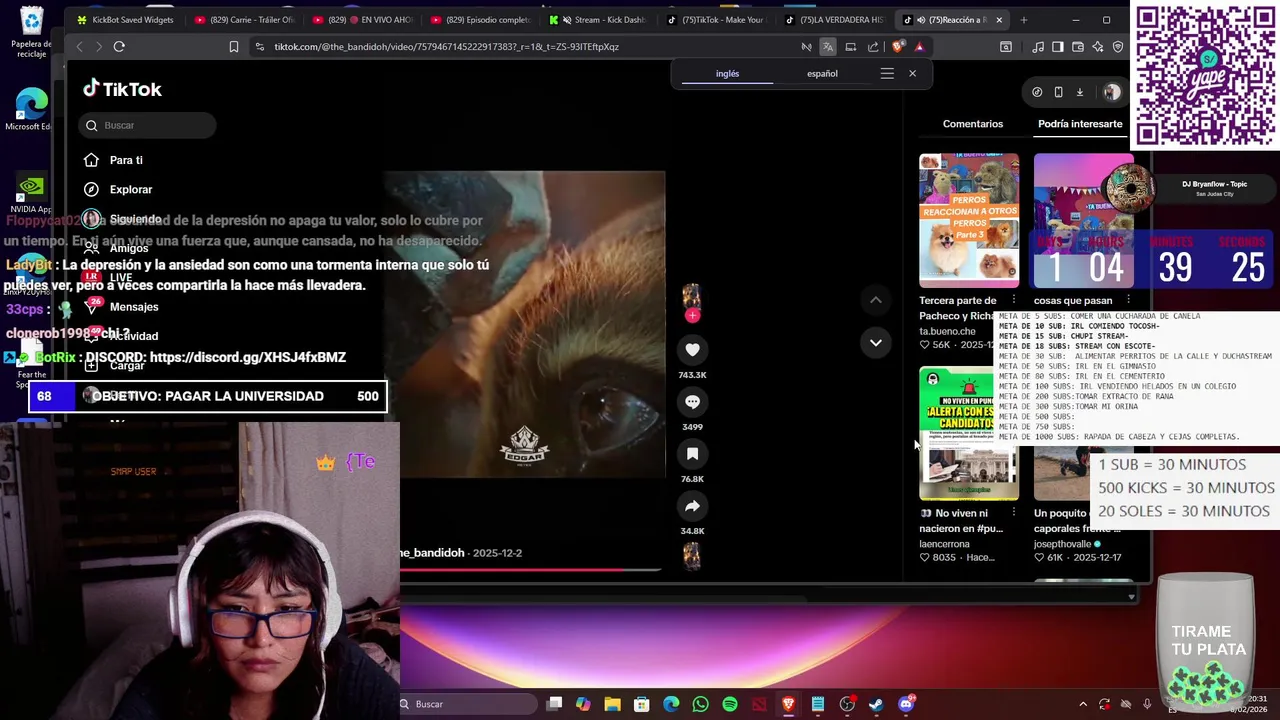
Task: Open WhatsApp from taskbar
Action: point(700,704)
